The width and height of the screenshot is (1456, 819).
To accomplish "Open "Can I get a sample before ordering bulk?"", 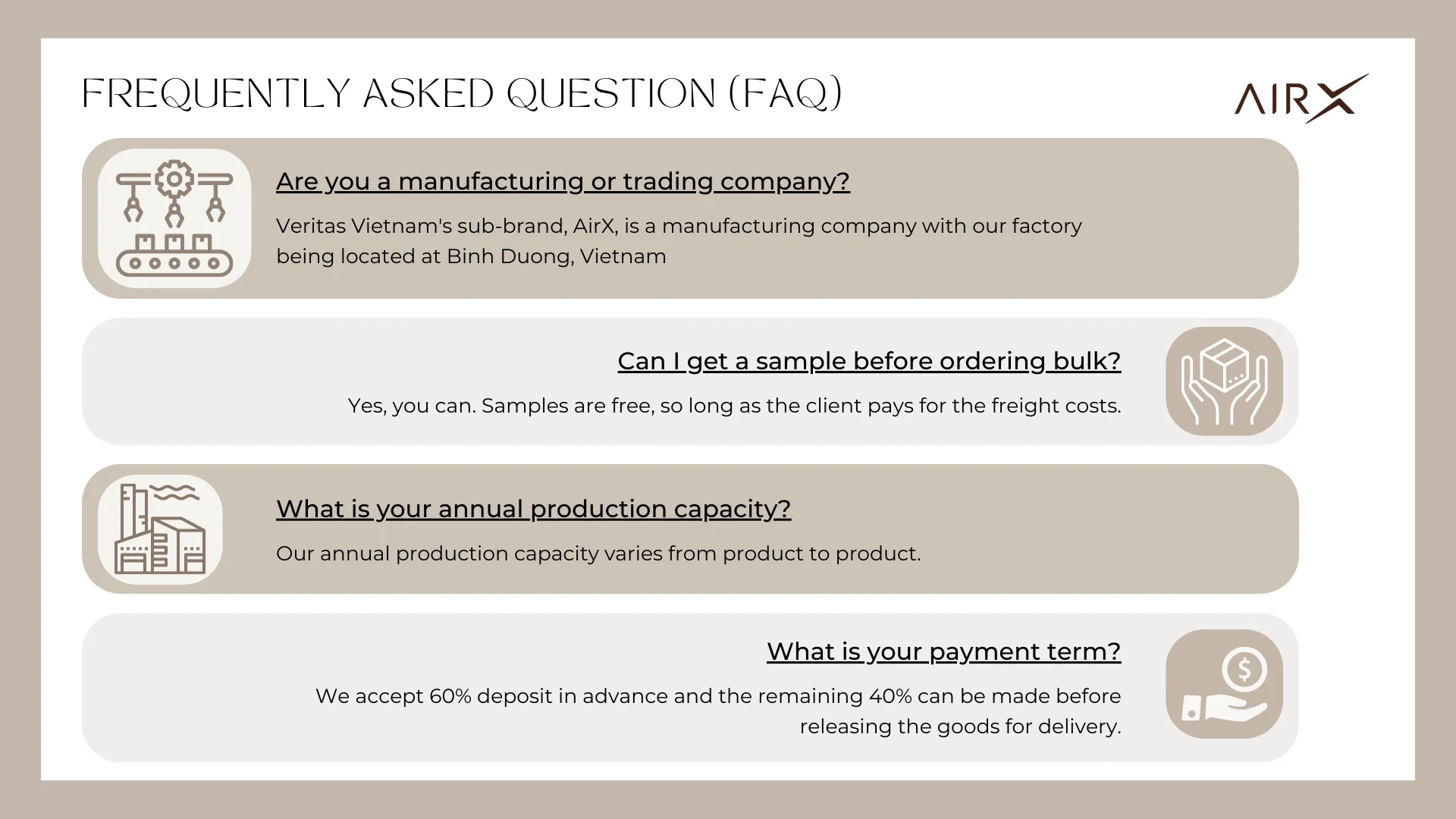I will tap(869, 361).
